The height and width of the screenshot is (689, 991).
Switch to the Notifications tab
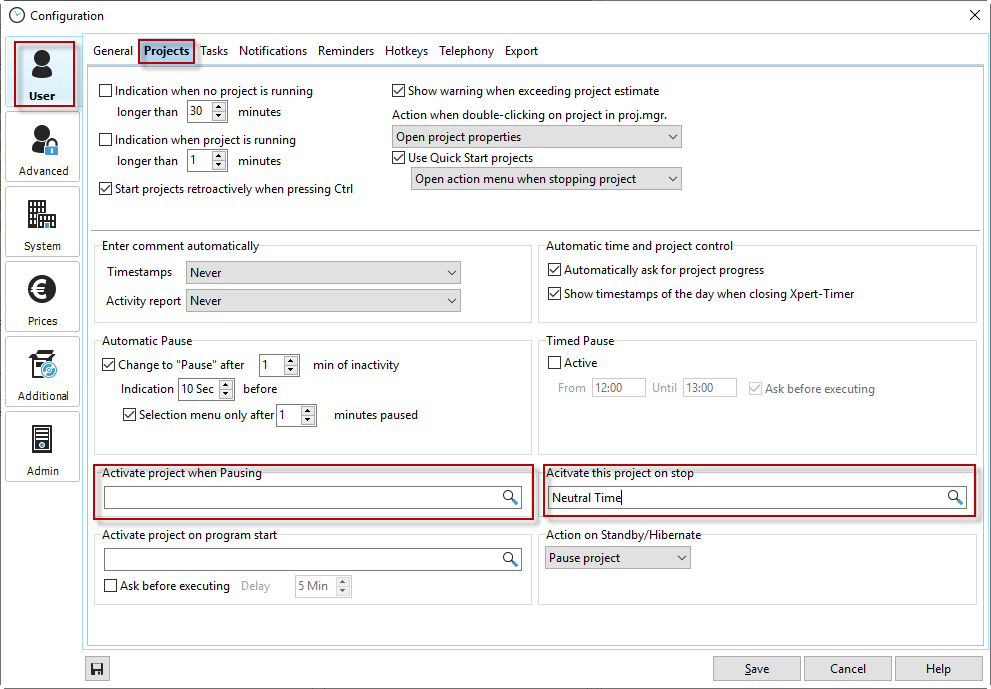point(273,51)
